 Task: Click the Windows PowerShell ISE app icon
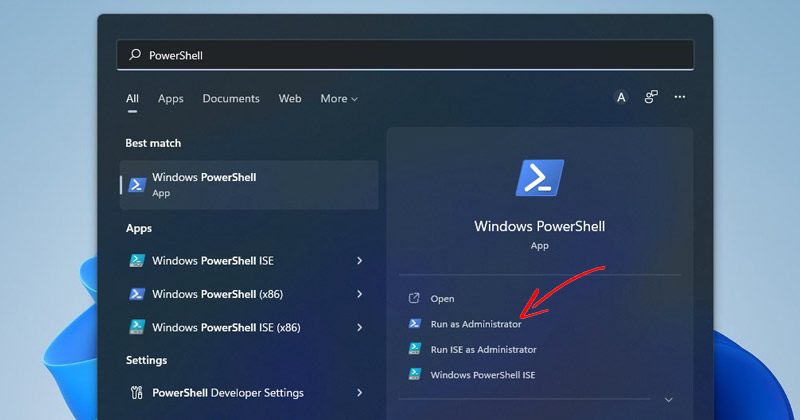click(x=137, y=261)
